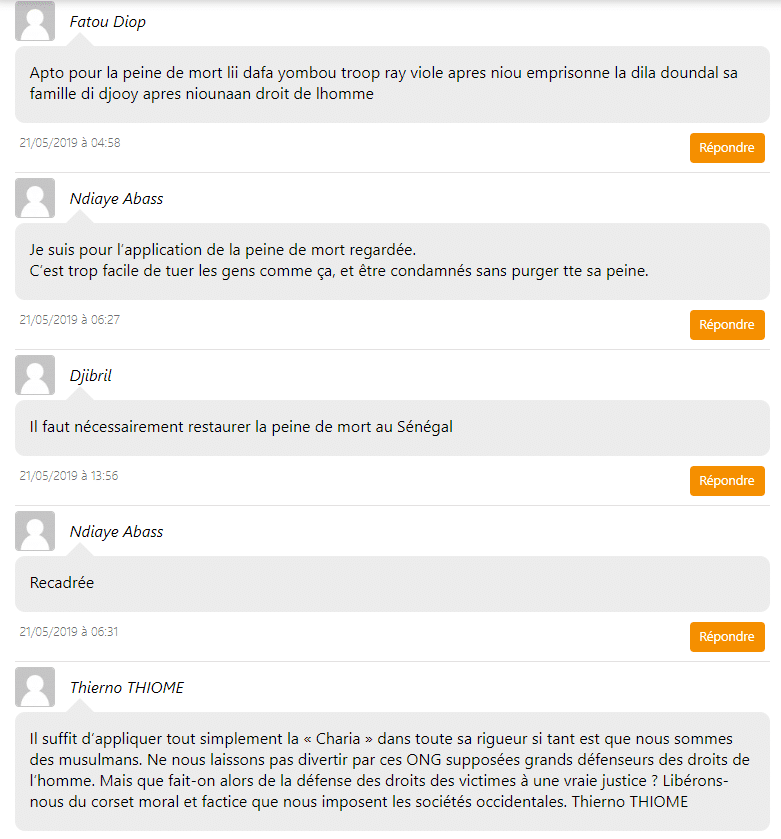The image size is (781, 839).
Task: Hit Répondre under the "Recadrée" comment
Action: (727, 637)
